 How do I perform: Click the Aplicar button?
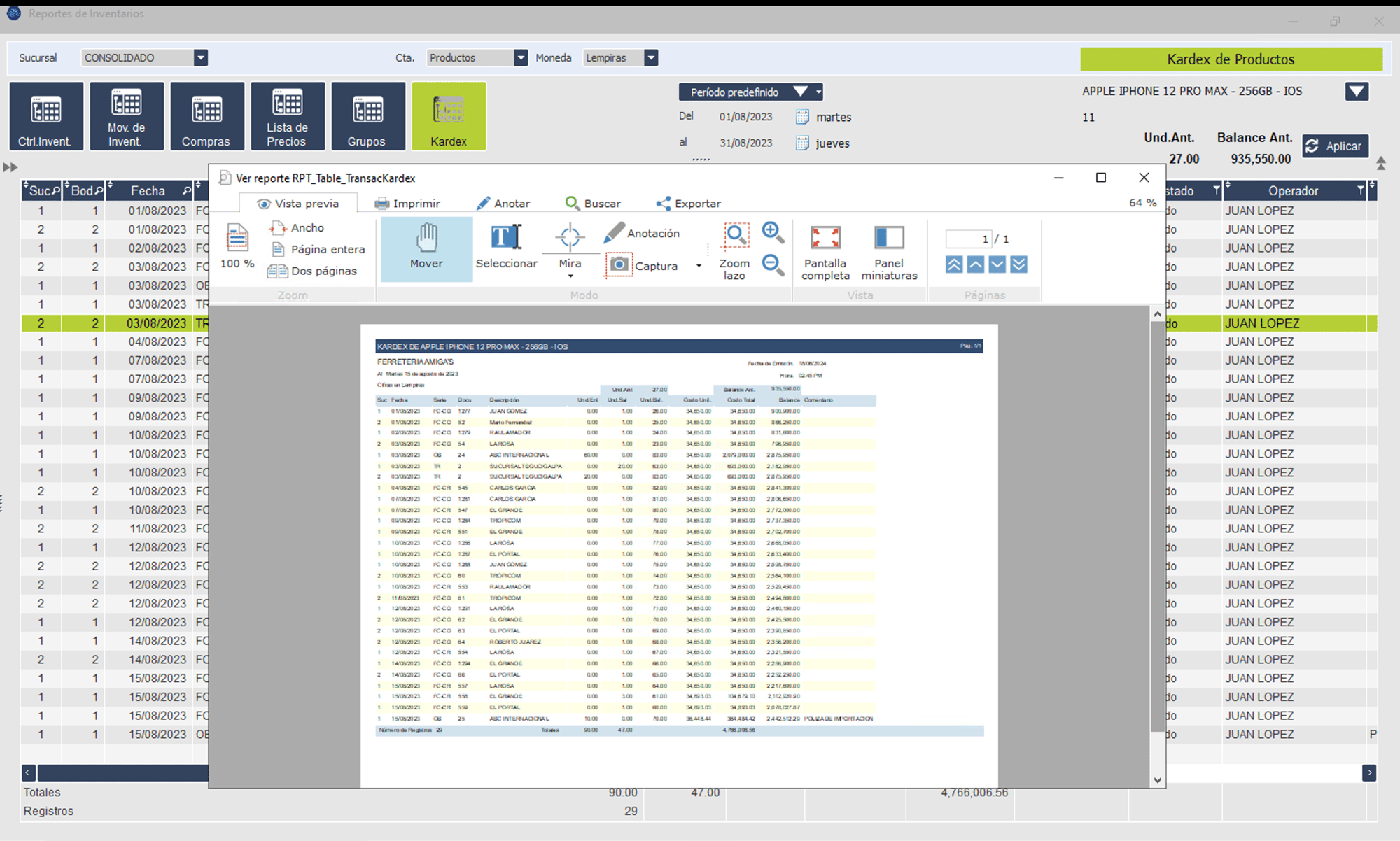(1336, 146)
